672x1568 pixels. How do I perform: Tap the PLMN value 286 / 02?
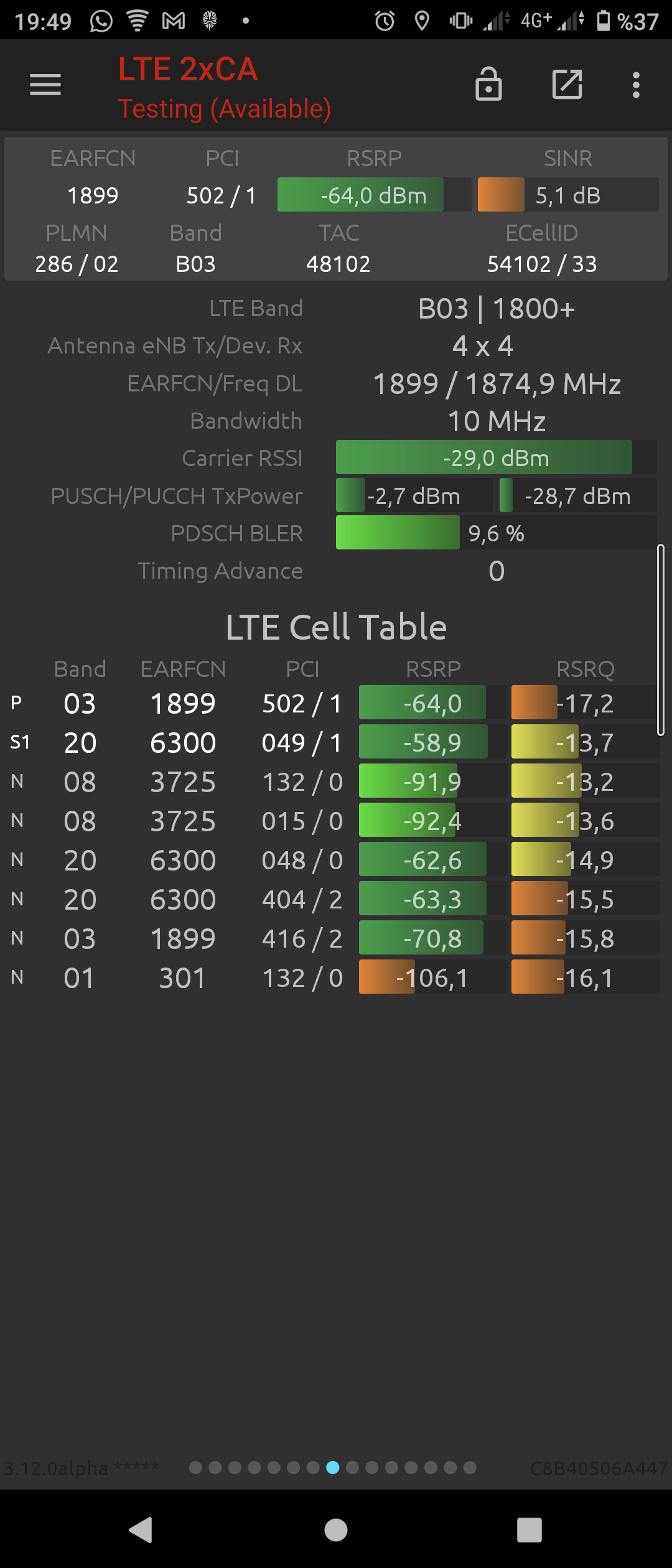[77, 264]
